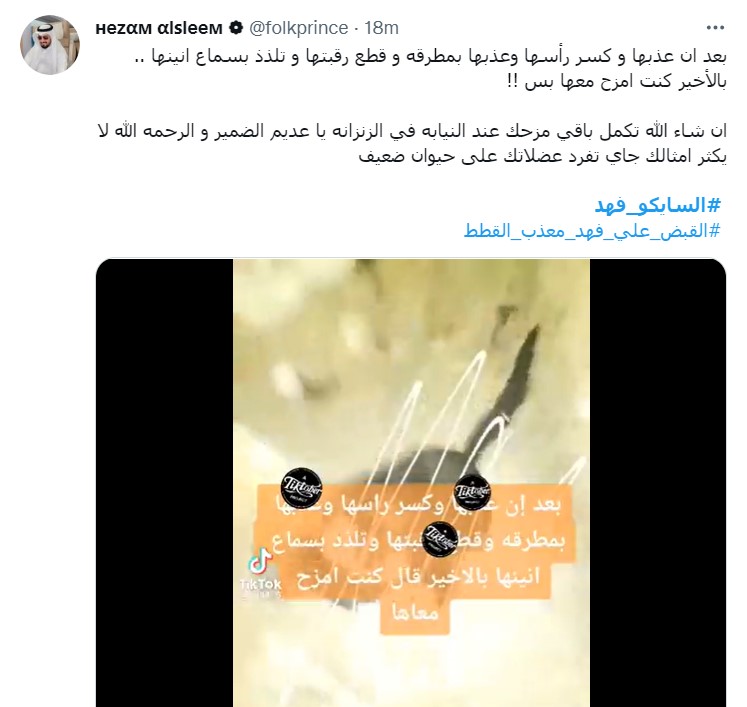
Task: Click the verified badge next to the name
Action: point(236,28)
